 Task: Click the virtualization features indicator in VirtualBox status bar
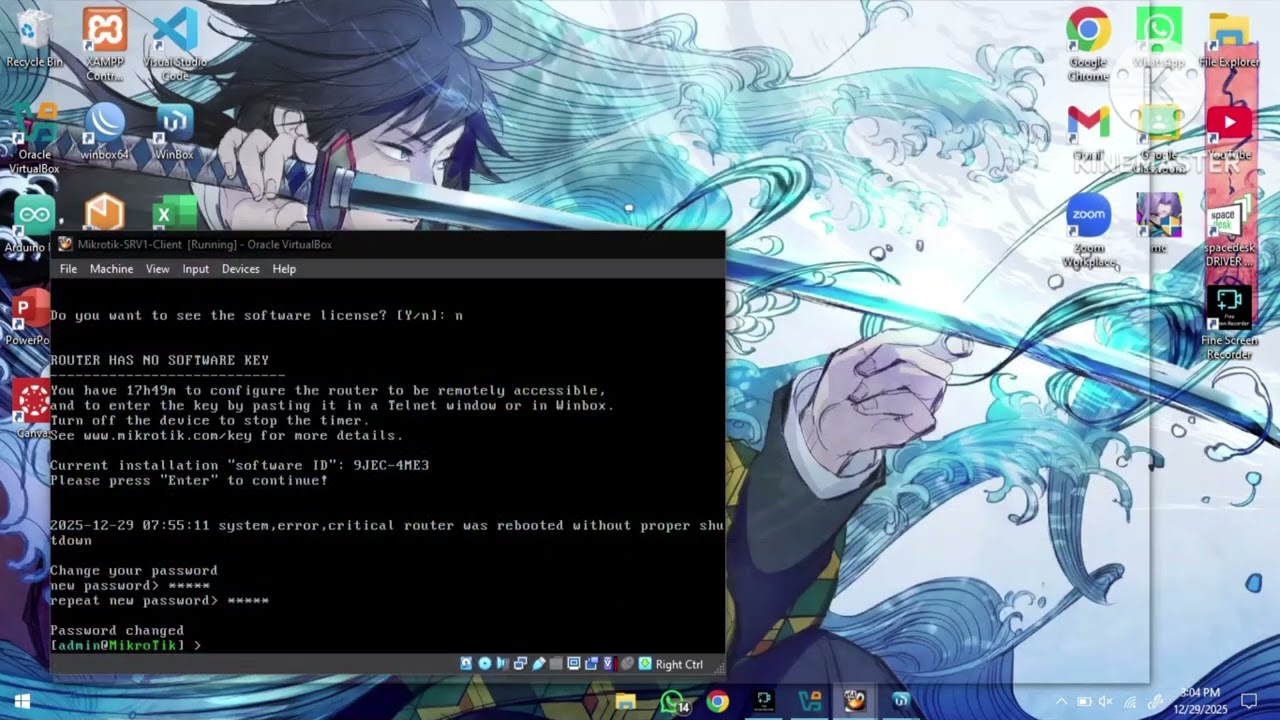point(609,664)
